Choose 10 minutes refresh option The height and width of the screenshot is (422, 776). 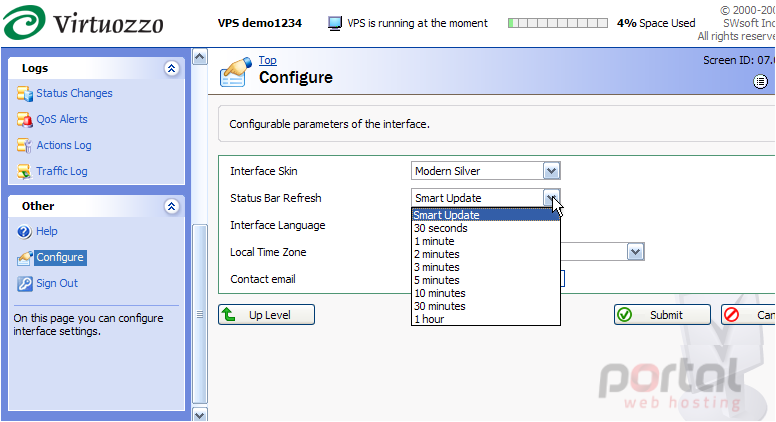click(x=485, y=293)
